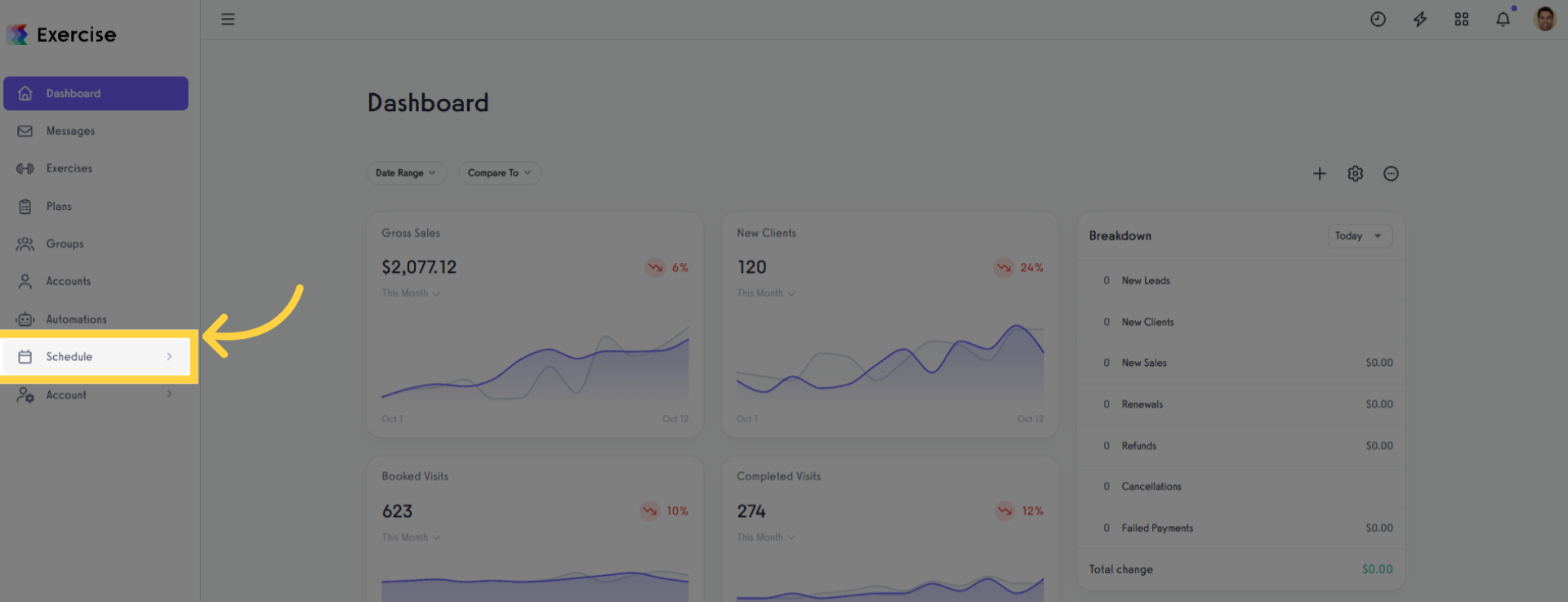This screenshot has height=602, width=1568.
Task: Open the Breakdown Today dropdown
Action: pyautogui.click(x=1360, y=236)
